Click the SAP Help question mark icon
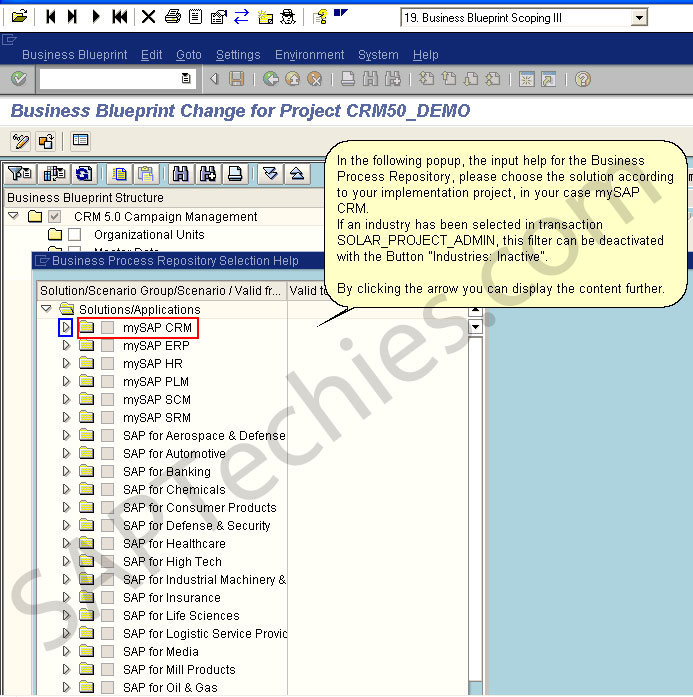 click(x=582, y=79)
